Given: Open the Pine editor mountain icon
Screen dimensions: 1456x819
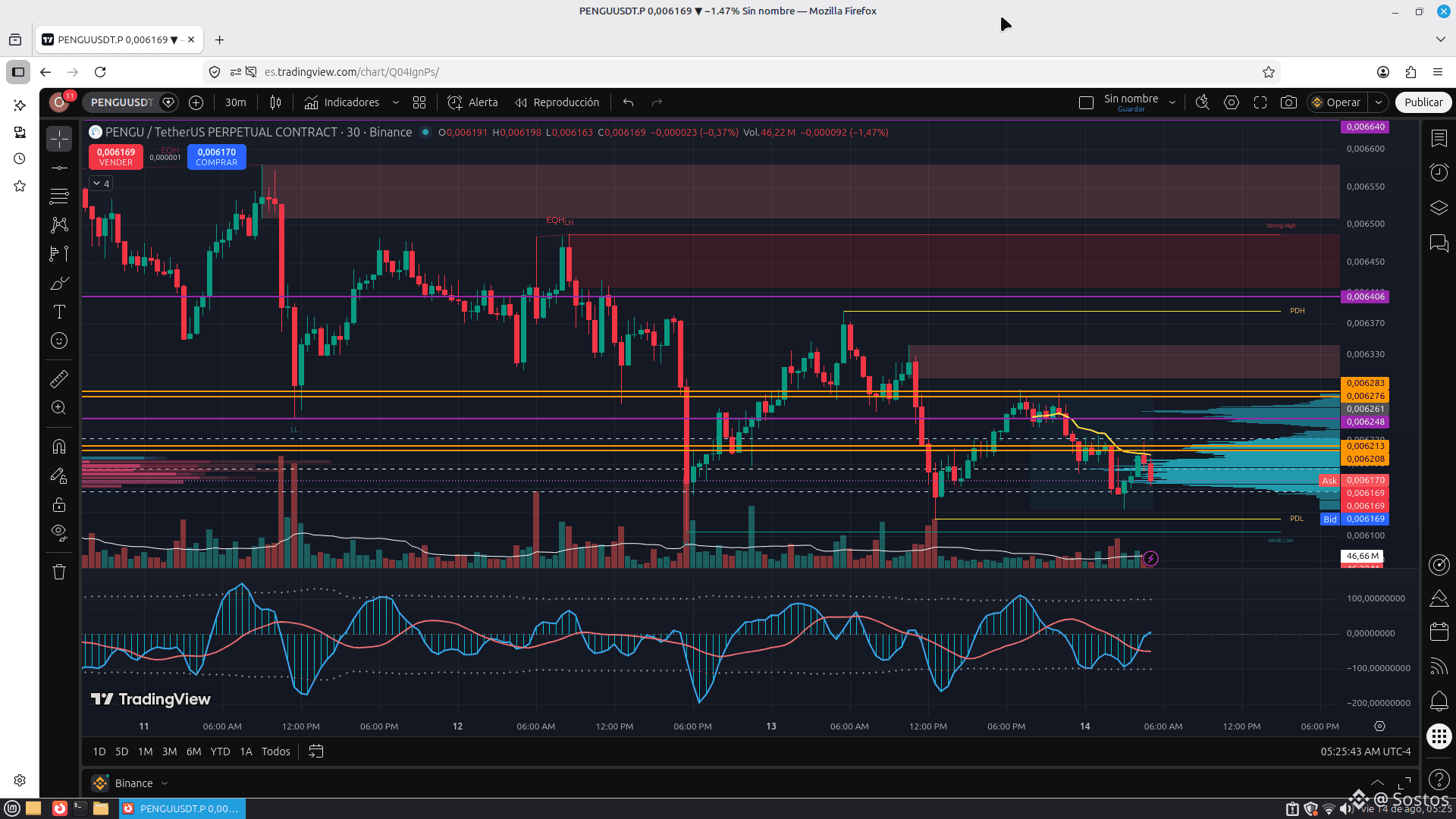Looking at the screenshot, I should [x=1439, y=598].
